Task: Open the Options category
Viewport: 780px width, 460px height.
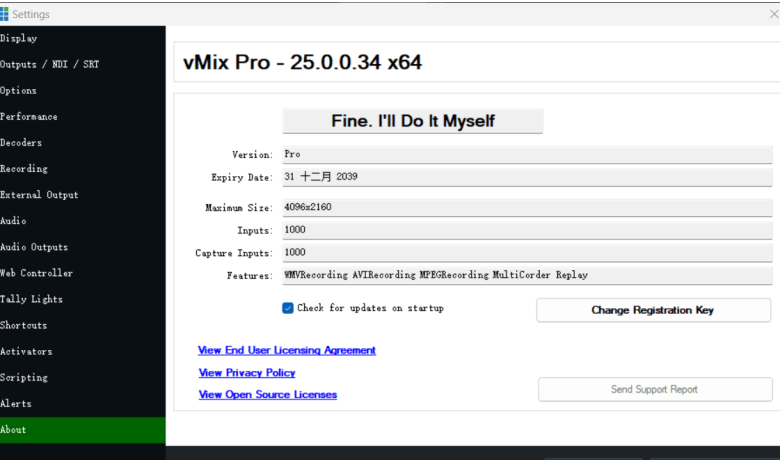Action: coord(83,91)
